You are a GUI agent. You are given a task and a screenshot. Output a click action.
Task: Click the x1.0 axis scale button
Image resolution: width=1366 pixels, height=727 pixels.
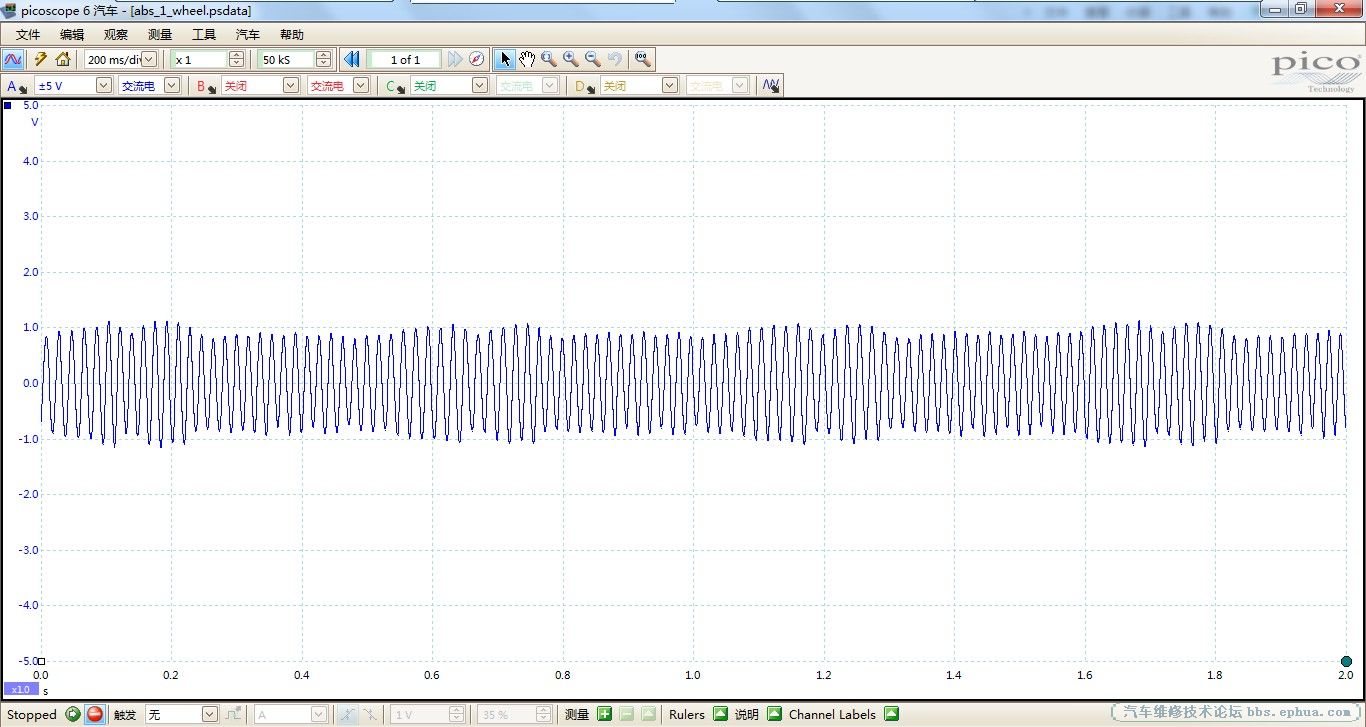click(20, 689)
